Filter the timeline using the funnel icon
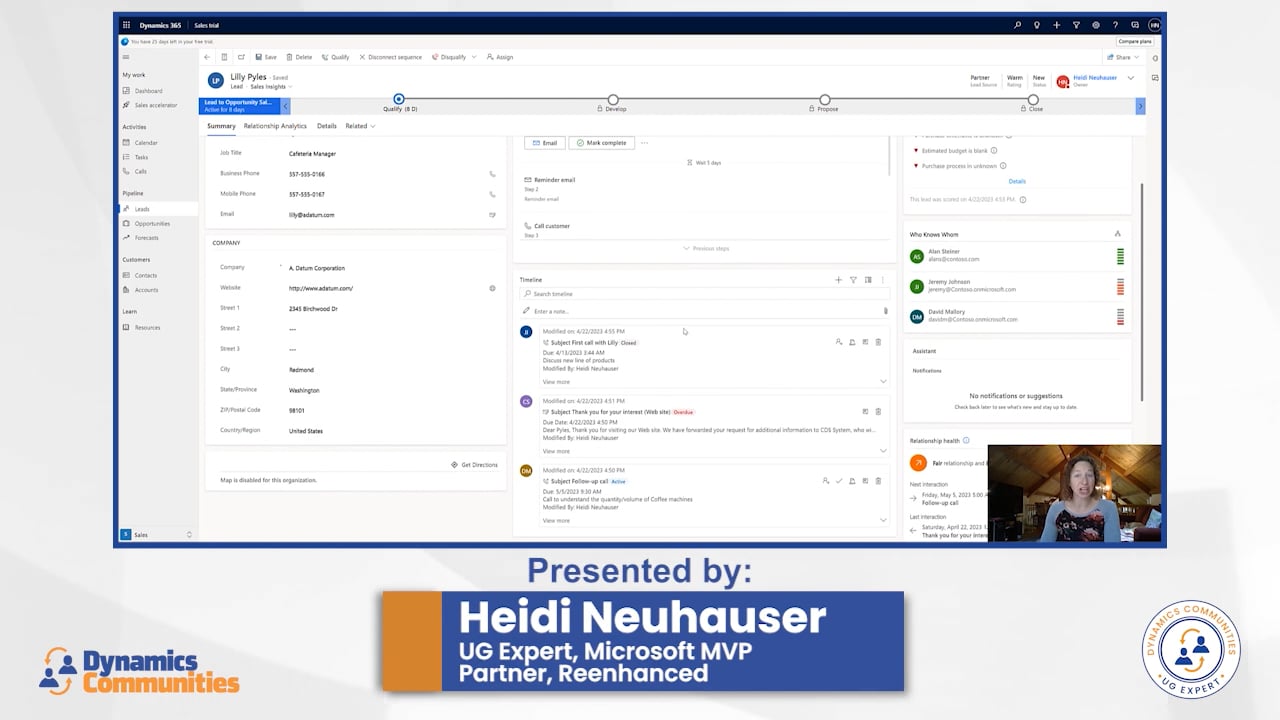This screenshot has height=720, width=1280. [853, 280]
